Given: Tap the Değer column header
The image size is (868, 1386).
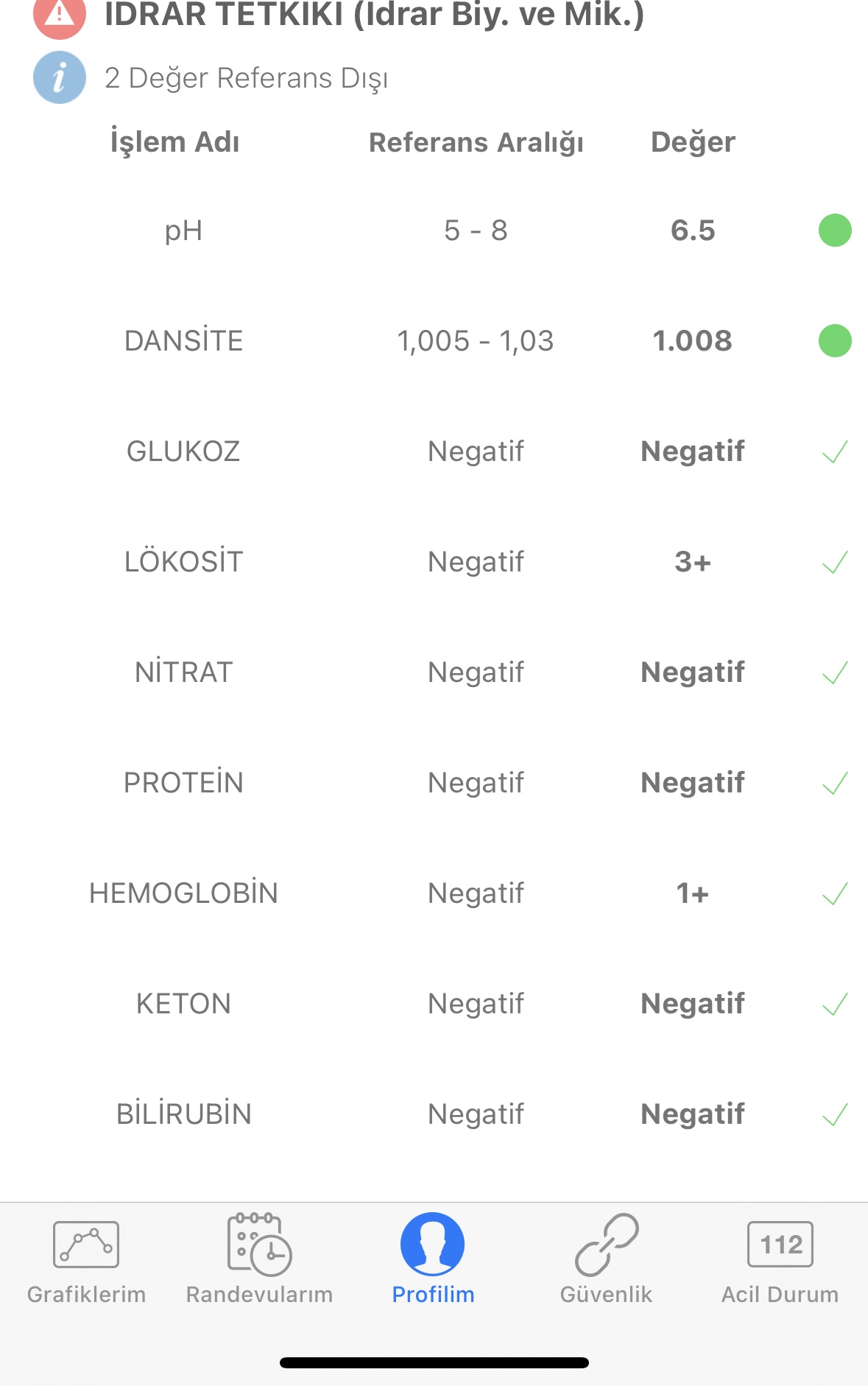Looking at the screenshot, I should [693, 143].
